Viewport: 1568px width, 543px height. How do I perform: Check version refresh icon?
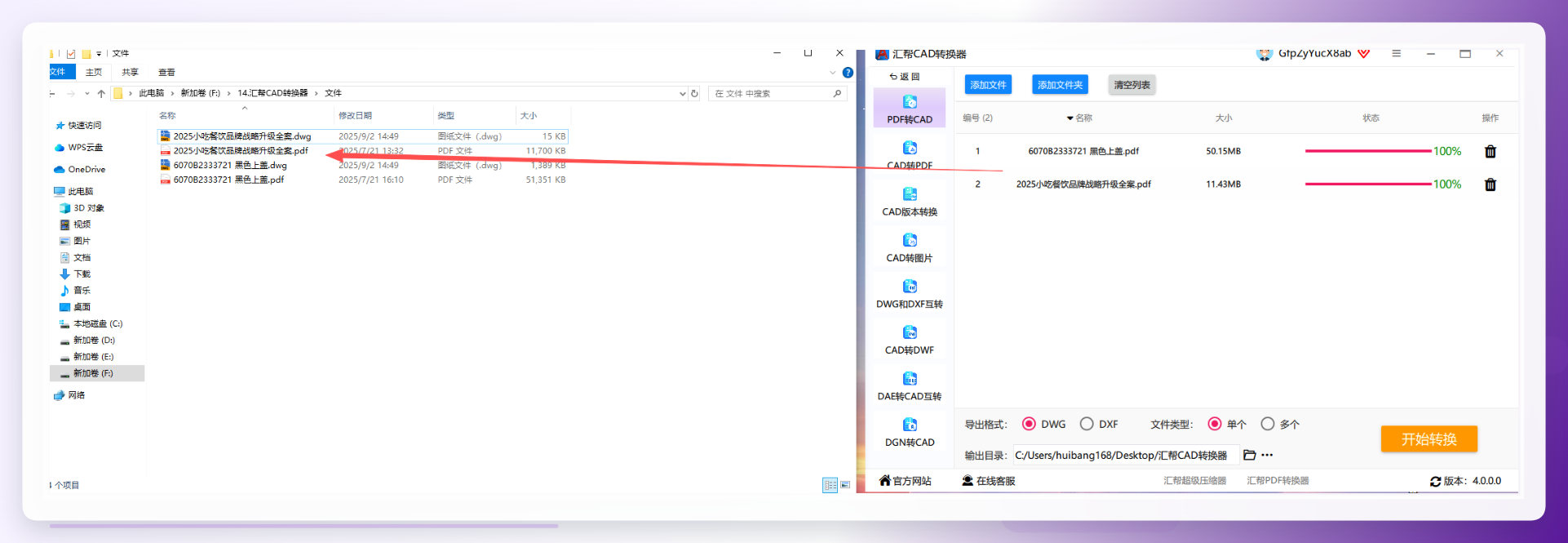tap(1435, 481)
